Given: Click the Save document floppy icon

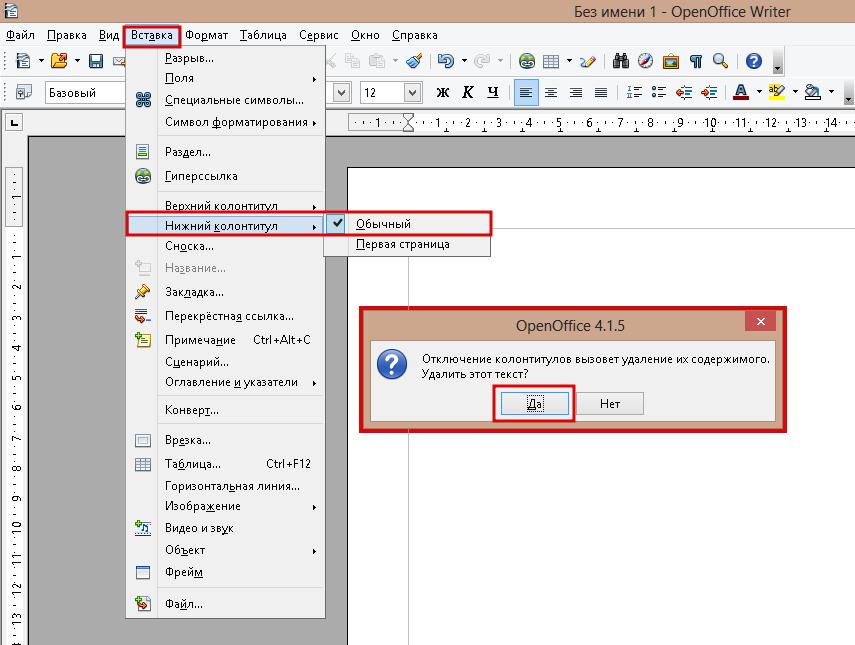Looking at the screenshot, I should click(96, 61).
